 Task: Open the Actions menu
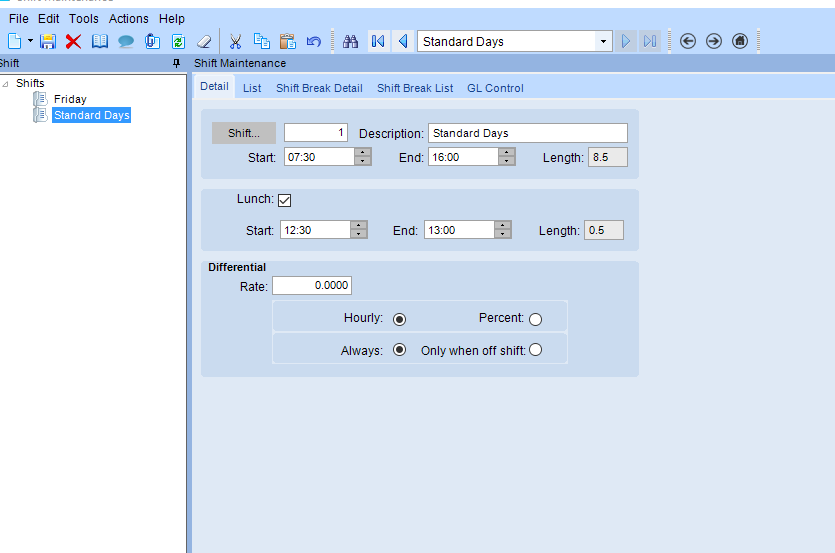[128, 19]
